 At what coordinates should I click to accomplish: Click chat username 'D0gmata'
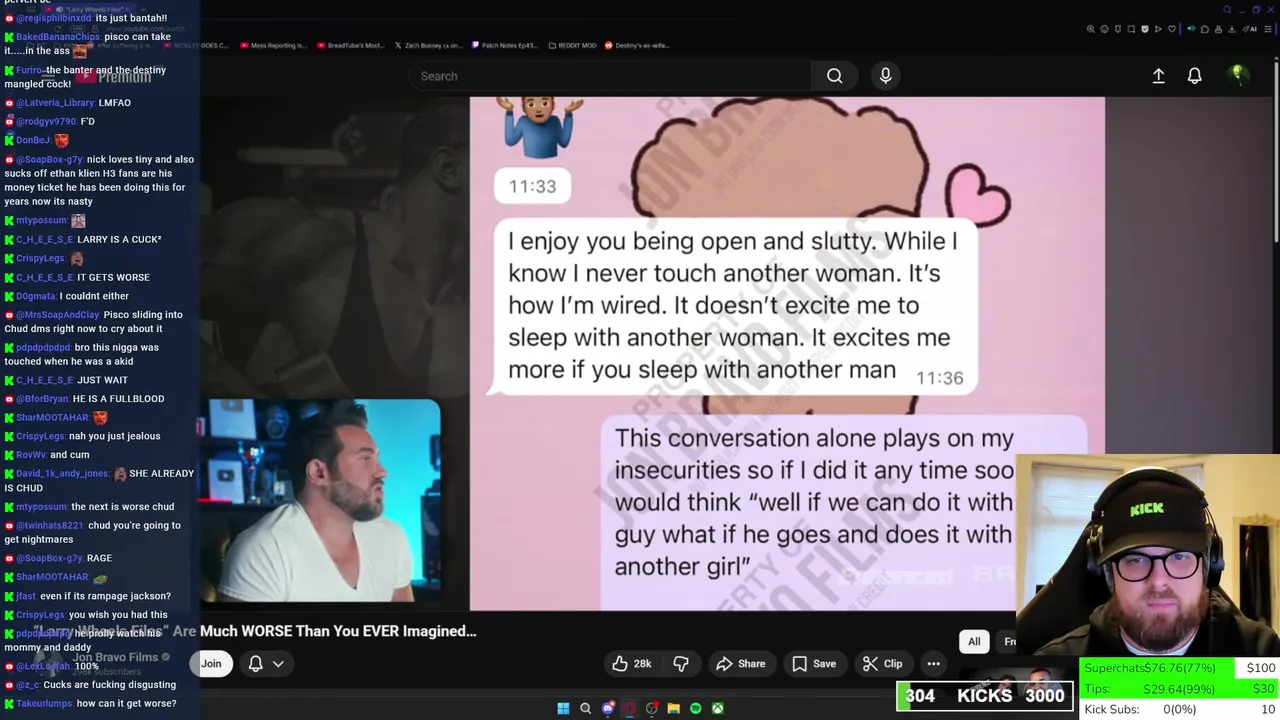point(36,296)
